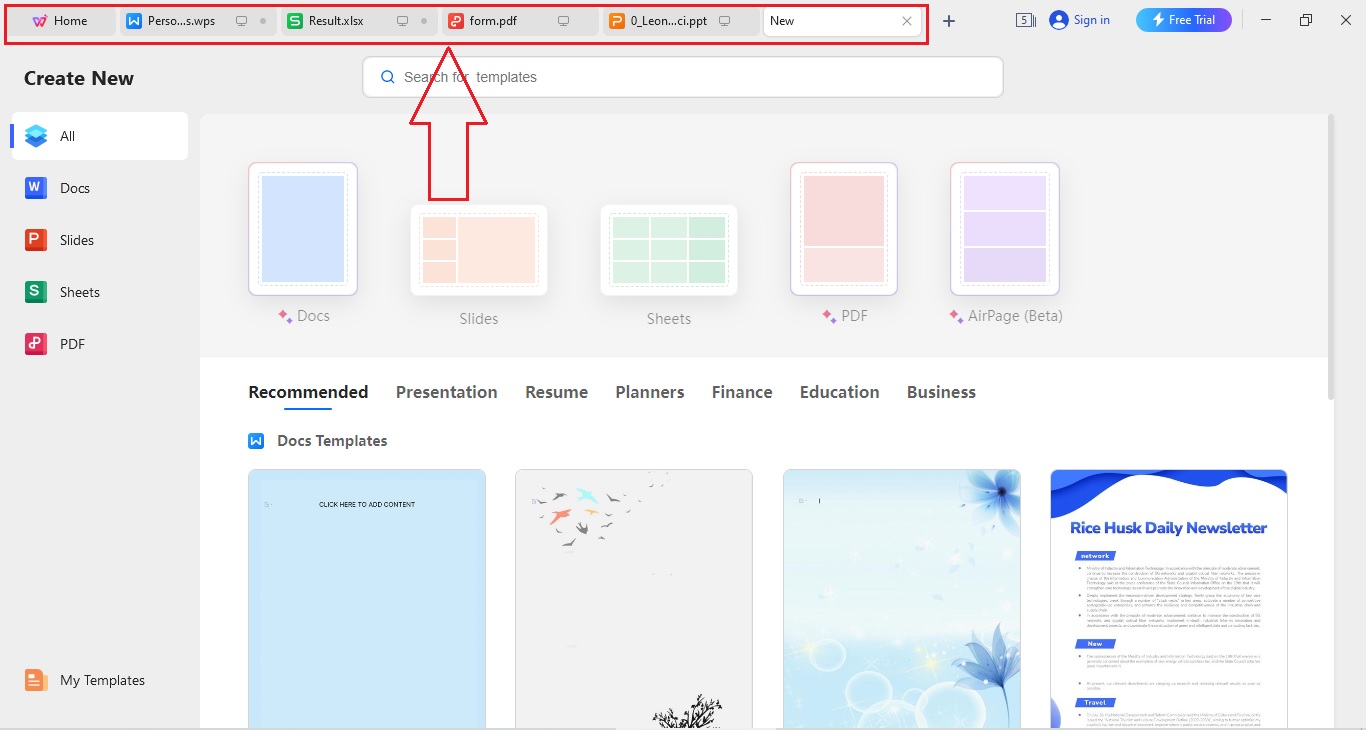
Task: Select the Planners category tab
Action: 650,392
